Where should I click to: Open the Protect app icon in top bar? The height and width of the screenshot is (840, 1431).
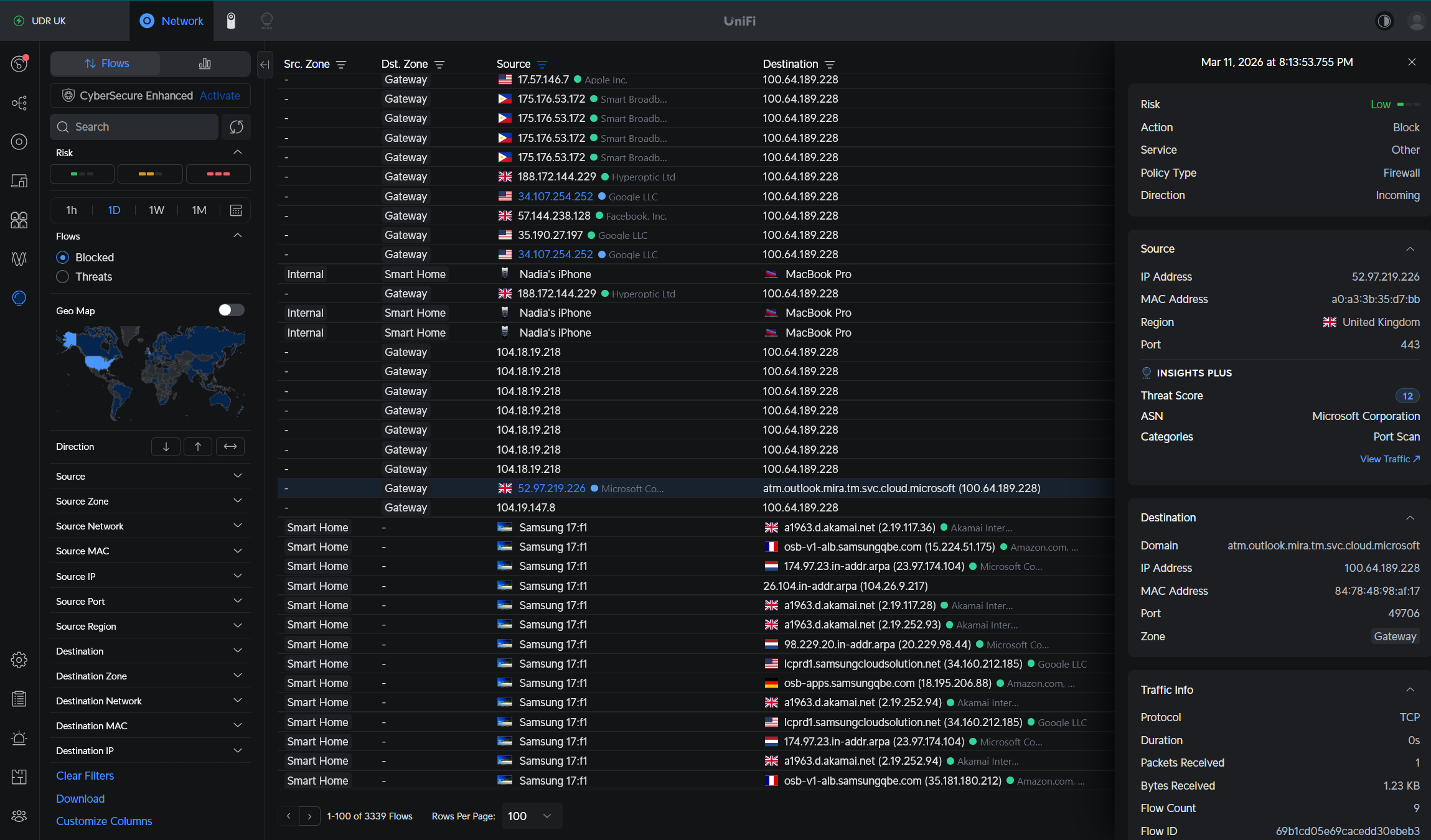(231, 21)
